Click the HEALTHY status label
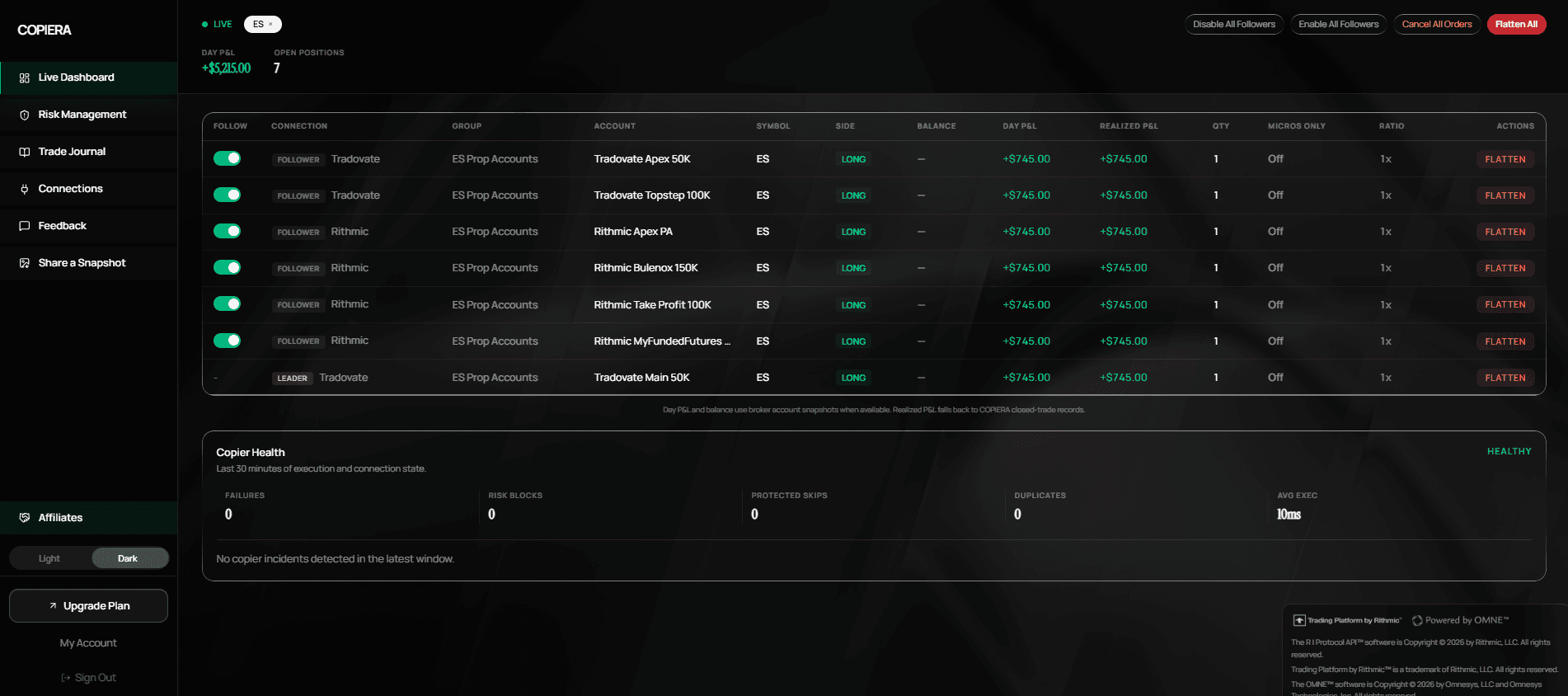Image resolution: width=1568 pixels, height=696 pixels. coord(1509,452)
